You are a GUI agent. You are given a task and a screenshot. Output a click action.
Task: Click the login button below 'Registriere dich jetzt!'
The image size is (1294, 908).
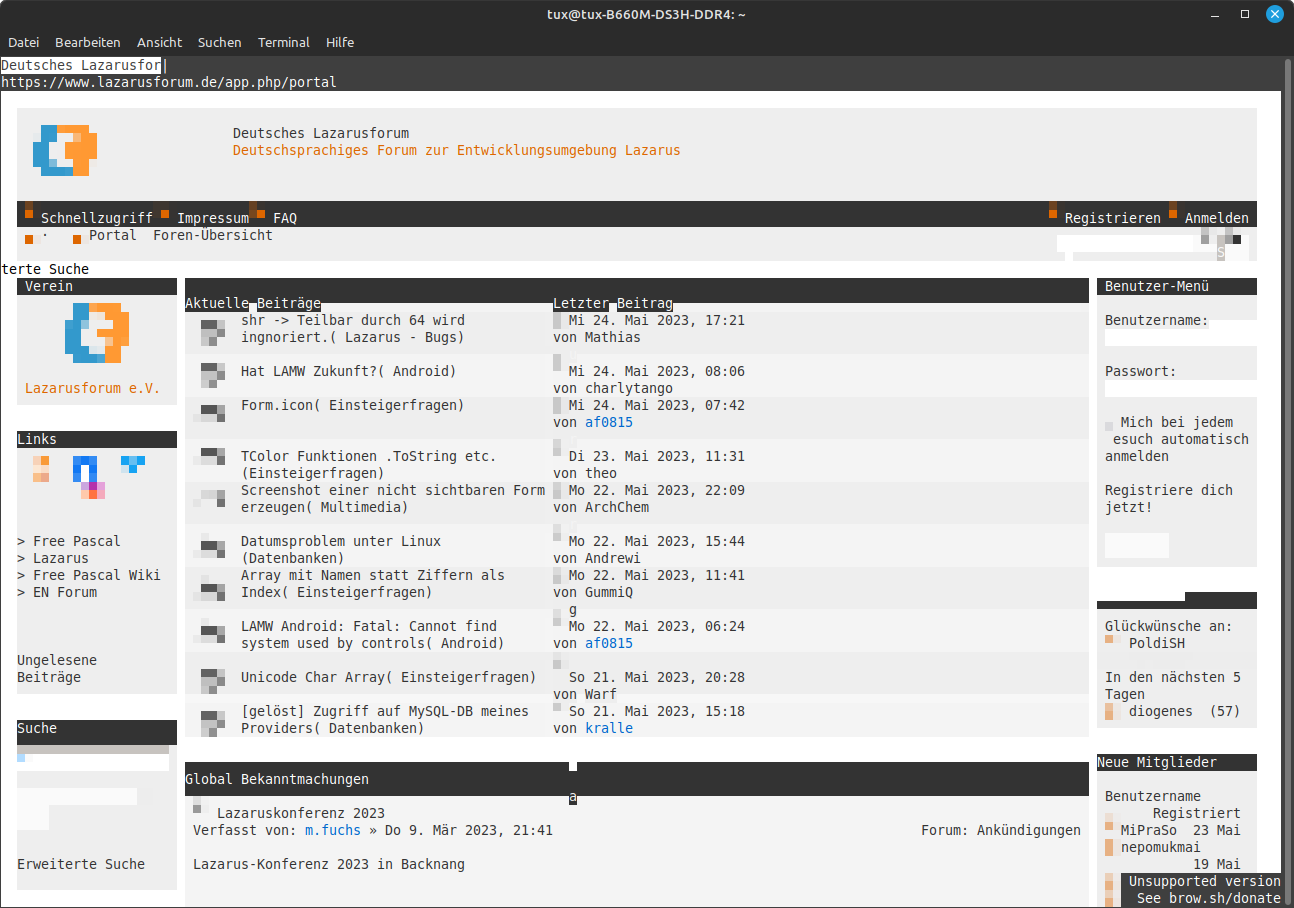pyautogui.click(x=1137, y=545)
